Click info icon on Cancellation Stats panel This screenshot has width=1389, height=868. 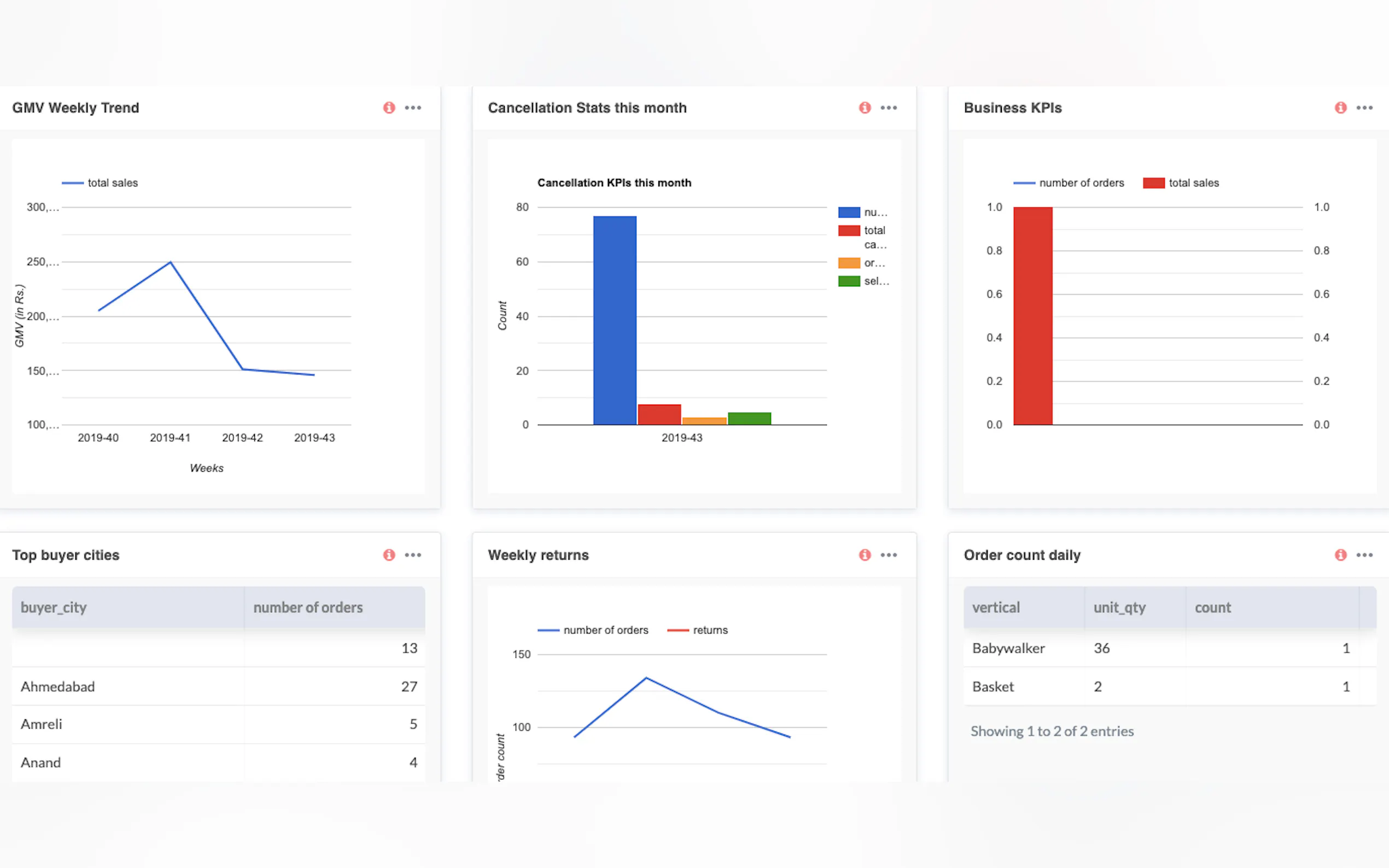865,107
